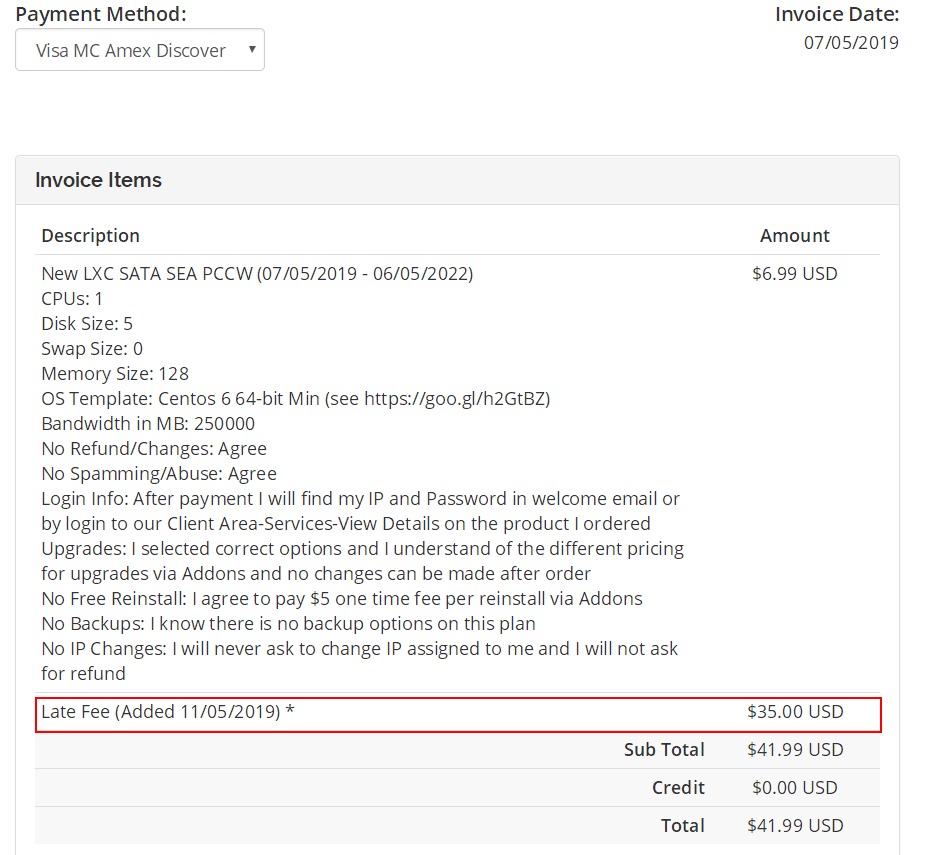Select the invoice date 07/05/2019
This screenshot has width=947, height=855.
[850, 43]
